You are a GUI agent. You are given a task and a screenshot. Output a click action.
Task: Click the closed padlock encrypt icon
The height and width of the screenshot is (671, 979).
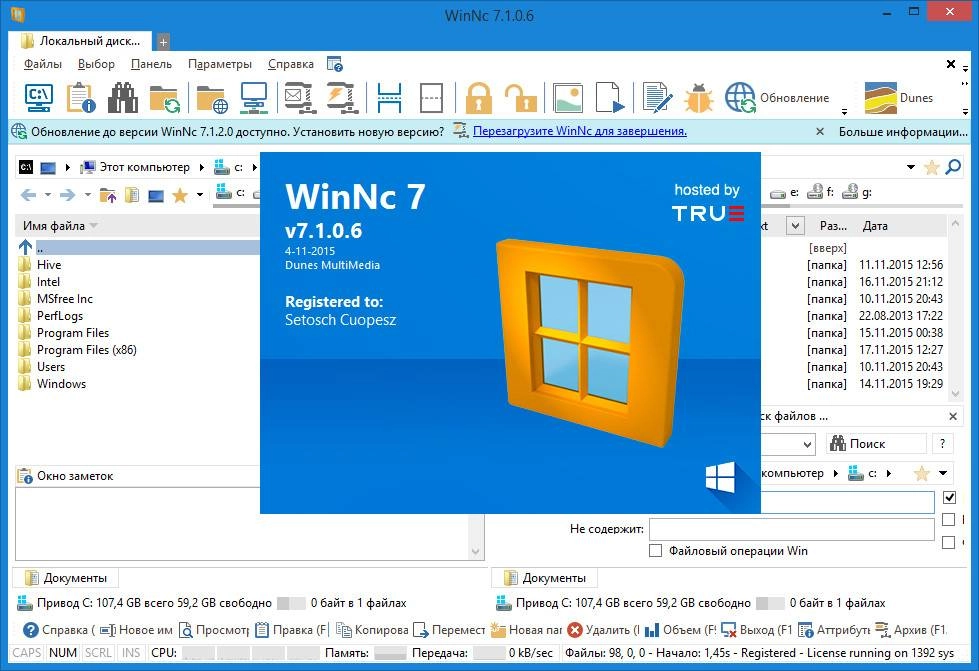click(x=478, y=97)
